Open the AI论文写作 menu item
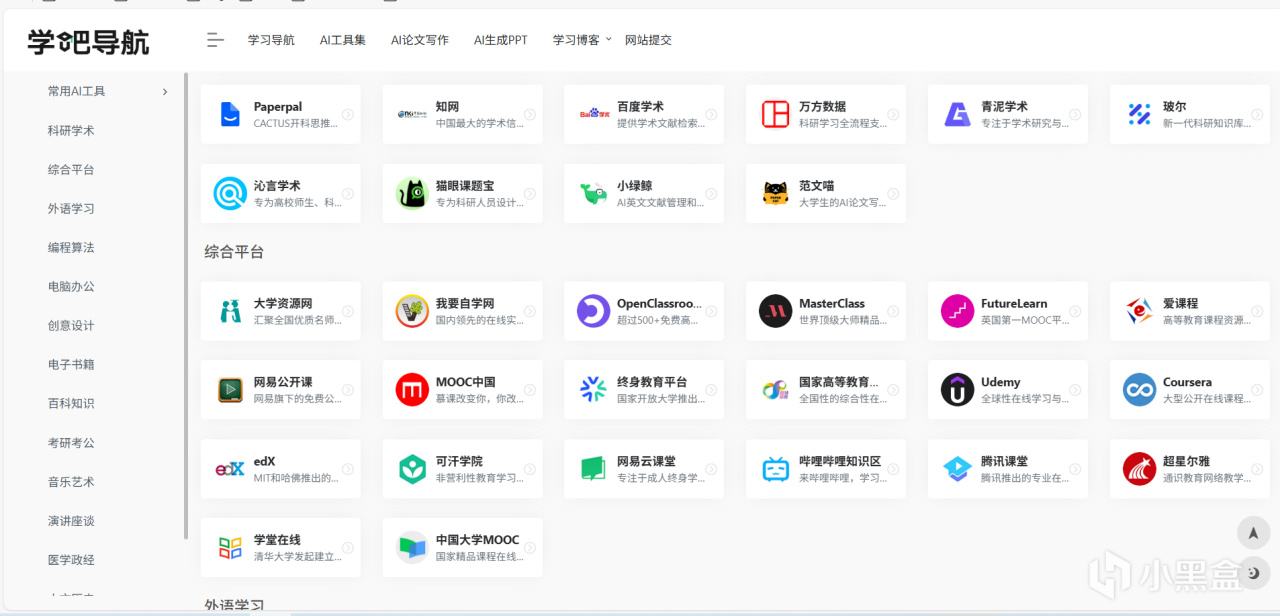 420,40
